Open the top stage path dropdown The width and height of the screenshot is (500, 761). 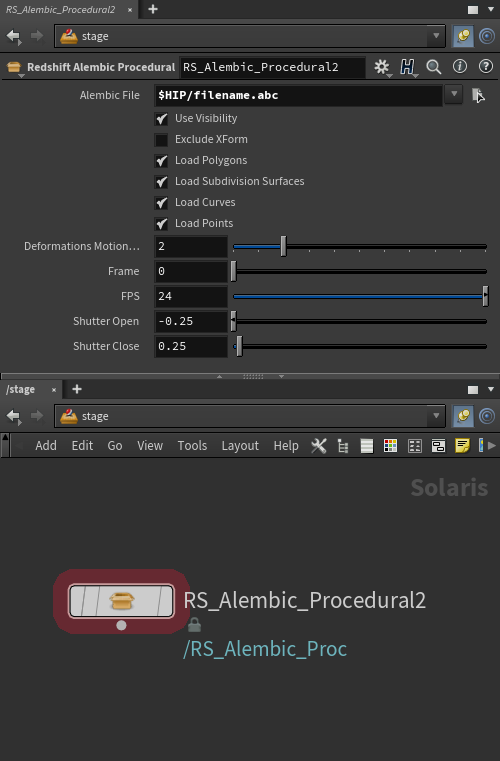point(436,36)
